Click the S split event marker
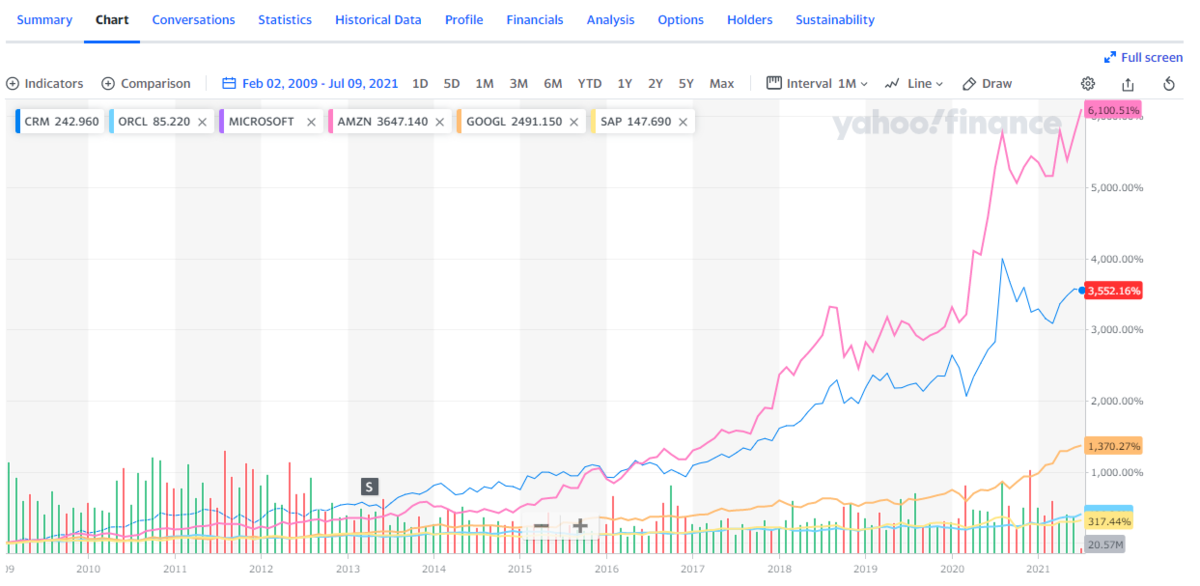Screen dimensions: 1200x586 coord(369,487)
